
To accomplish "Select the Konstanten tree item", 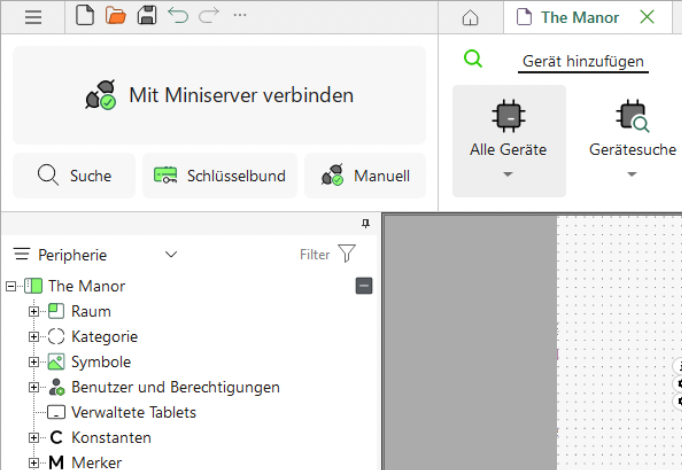I will click(x=111, y=437).
